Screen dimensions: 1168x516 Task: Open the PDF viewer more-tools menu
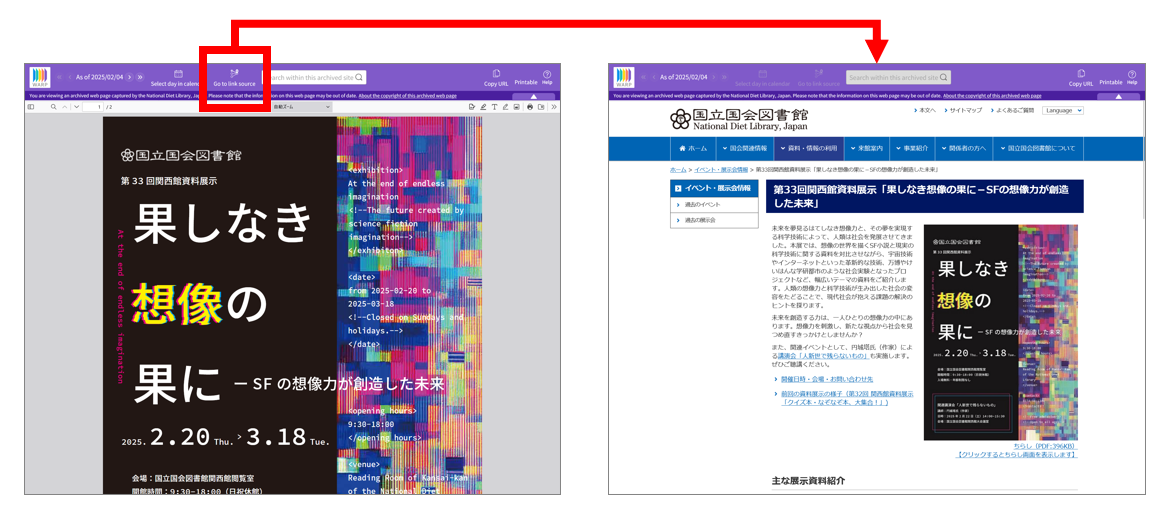[x=554, y=107]
